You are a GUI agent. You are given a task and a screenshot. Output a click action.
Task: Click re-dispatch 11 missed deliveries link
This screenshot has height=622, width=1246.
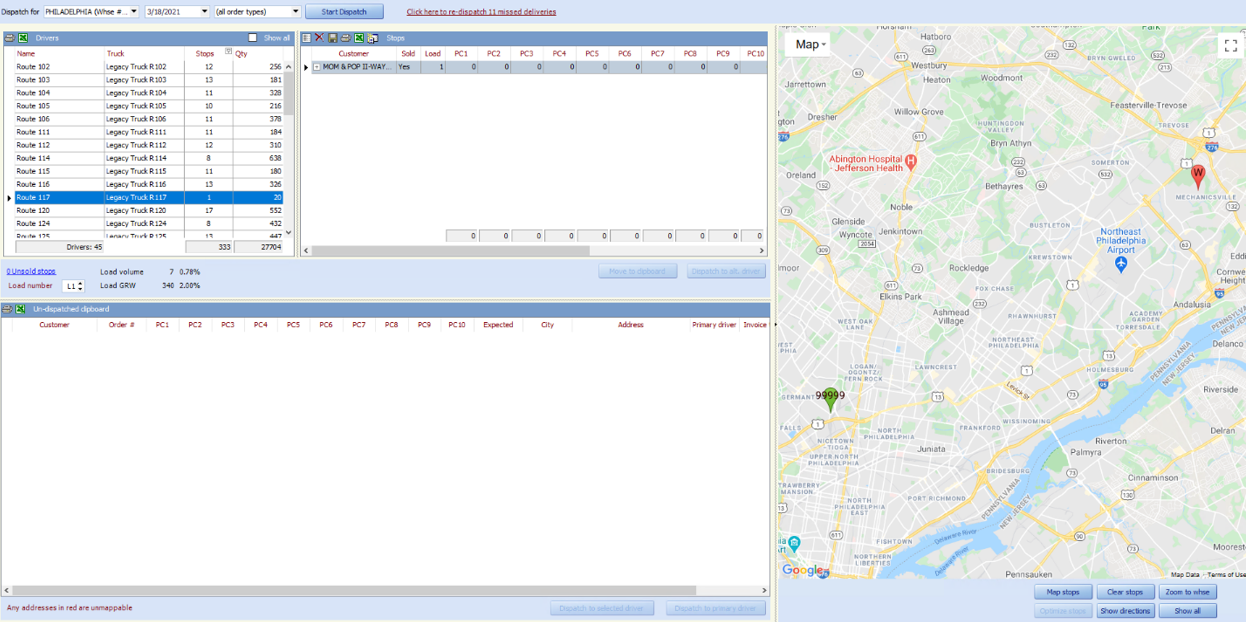tap(481, 12)
